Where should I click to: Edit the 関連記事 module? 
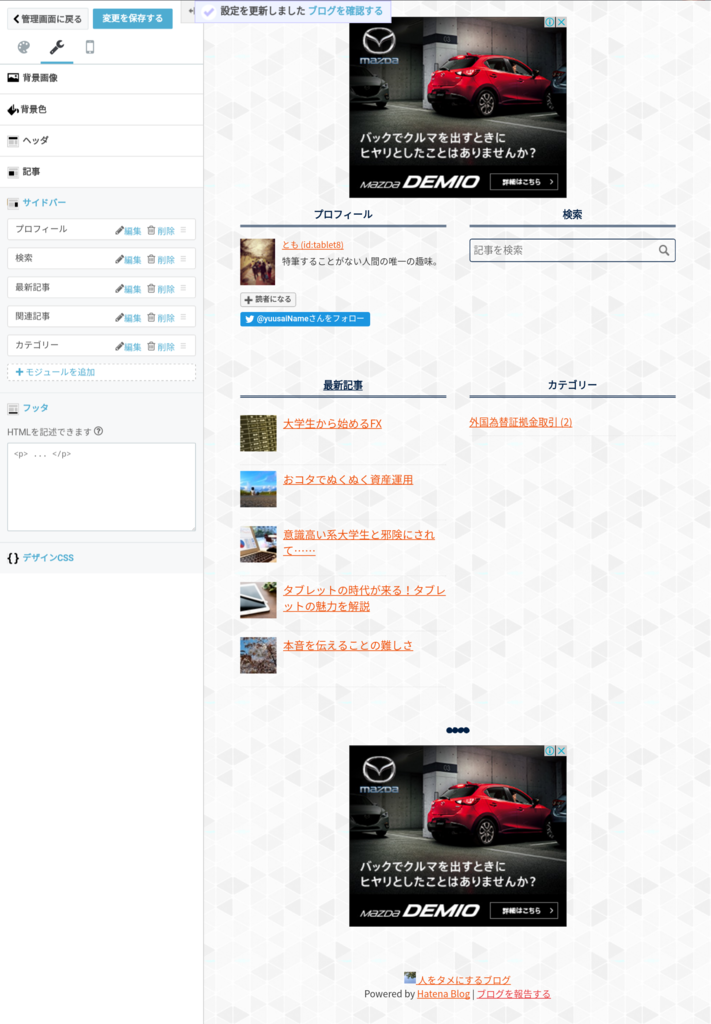[x=129, y=317]
